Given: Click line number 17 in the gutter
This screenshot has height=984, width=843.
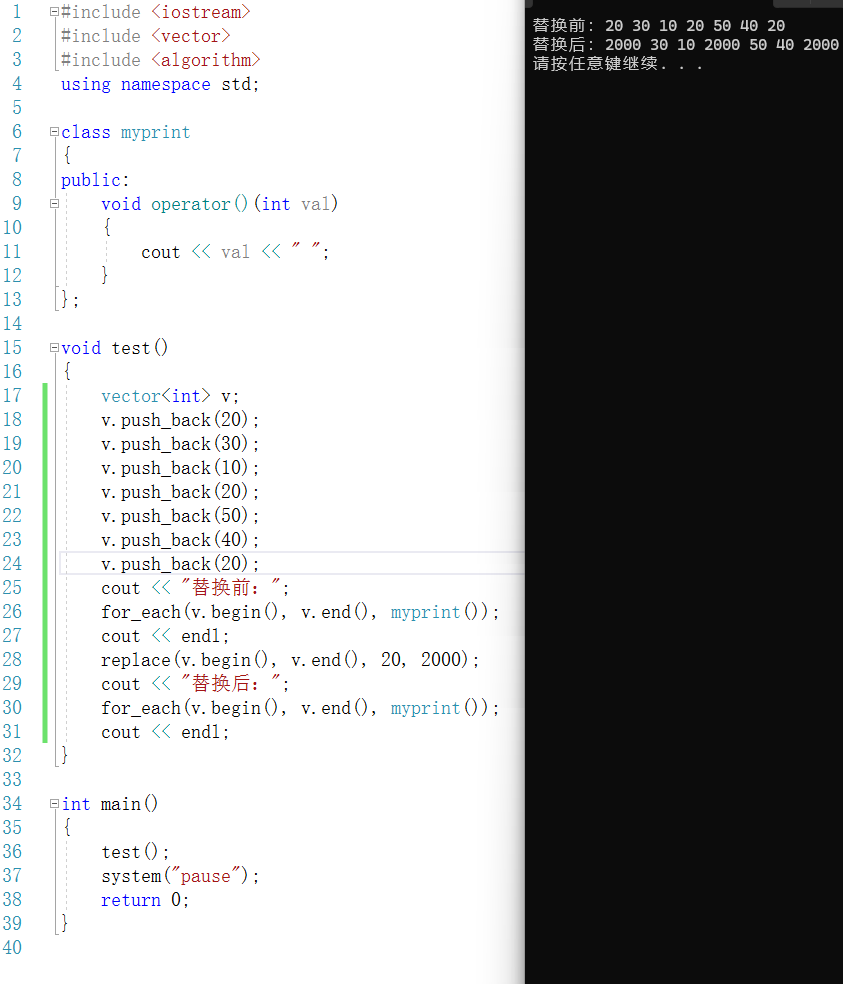Looking at the screenshot, I should [12, 395].
